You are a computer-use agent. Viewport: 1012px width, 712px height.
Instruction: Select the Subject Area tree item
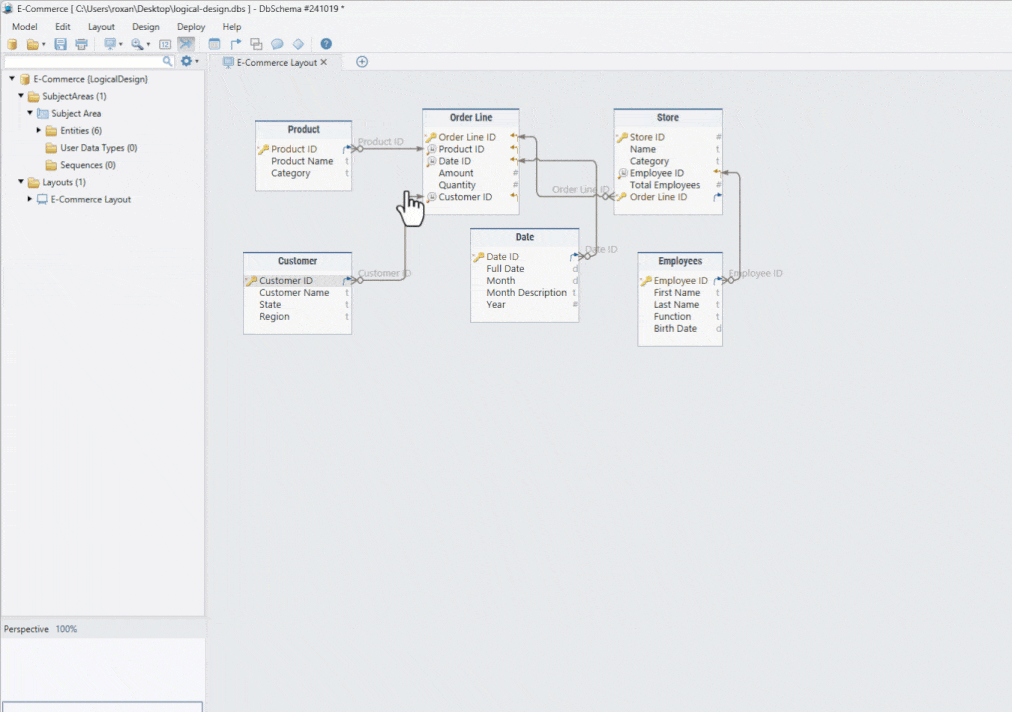click(x=76, y=114)
